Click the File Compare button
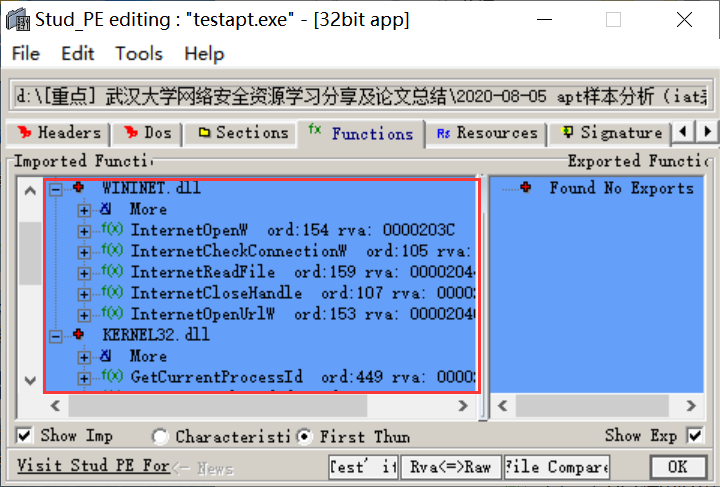Screen dimensions: 720x487 557,467
